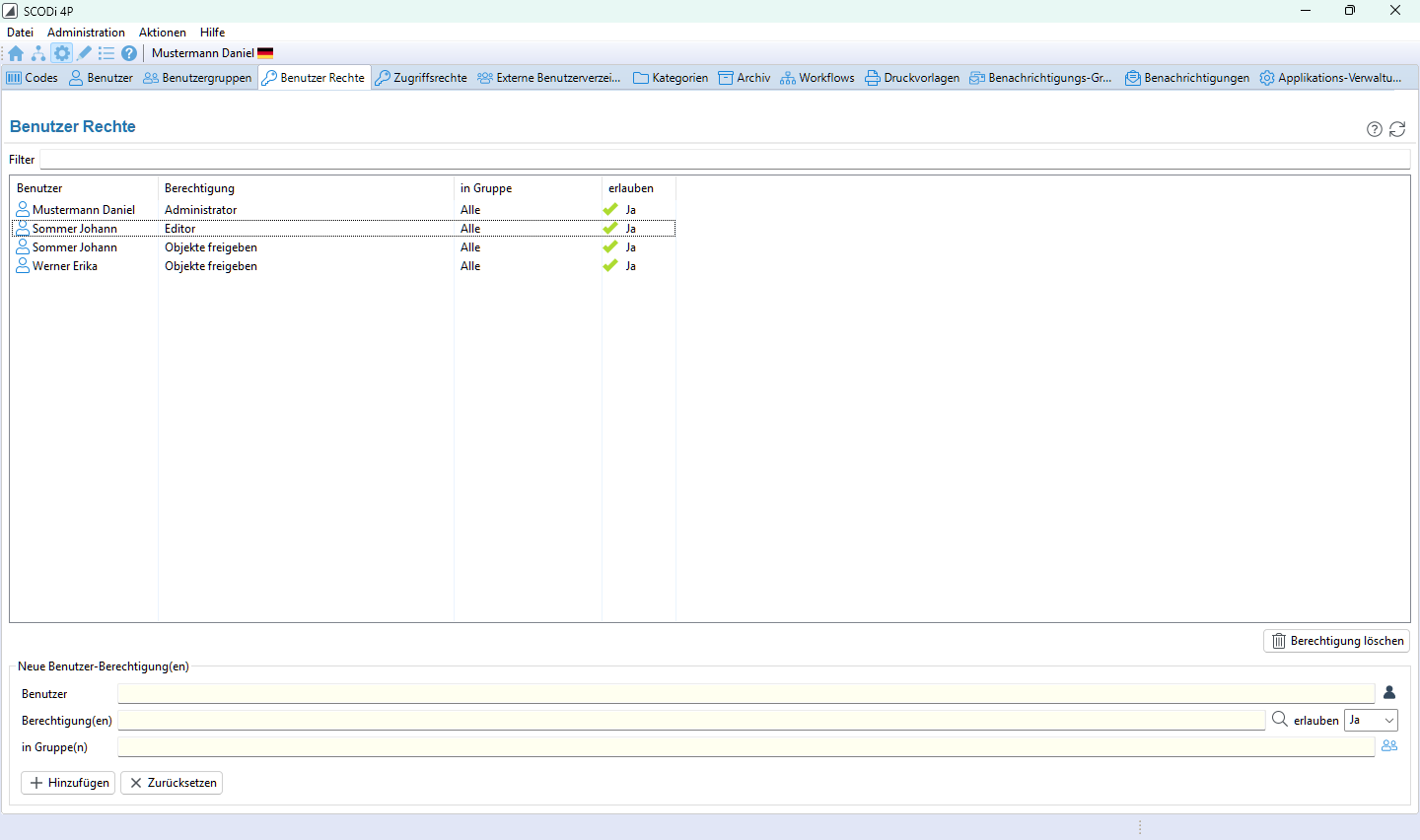Pick a user via the person icon

click(1389, 693)
